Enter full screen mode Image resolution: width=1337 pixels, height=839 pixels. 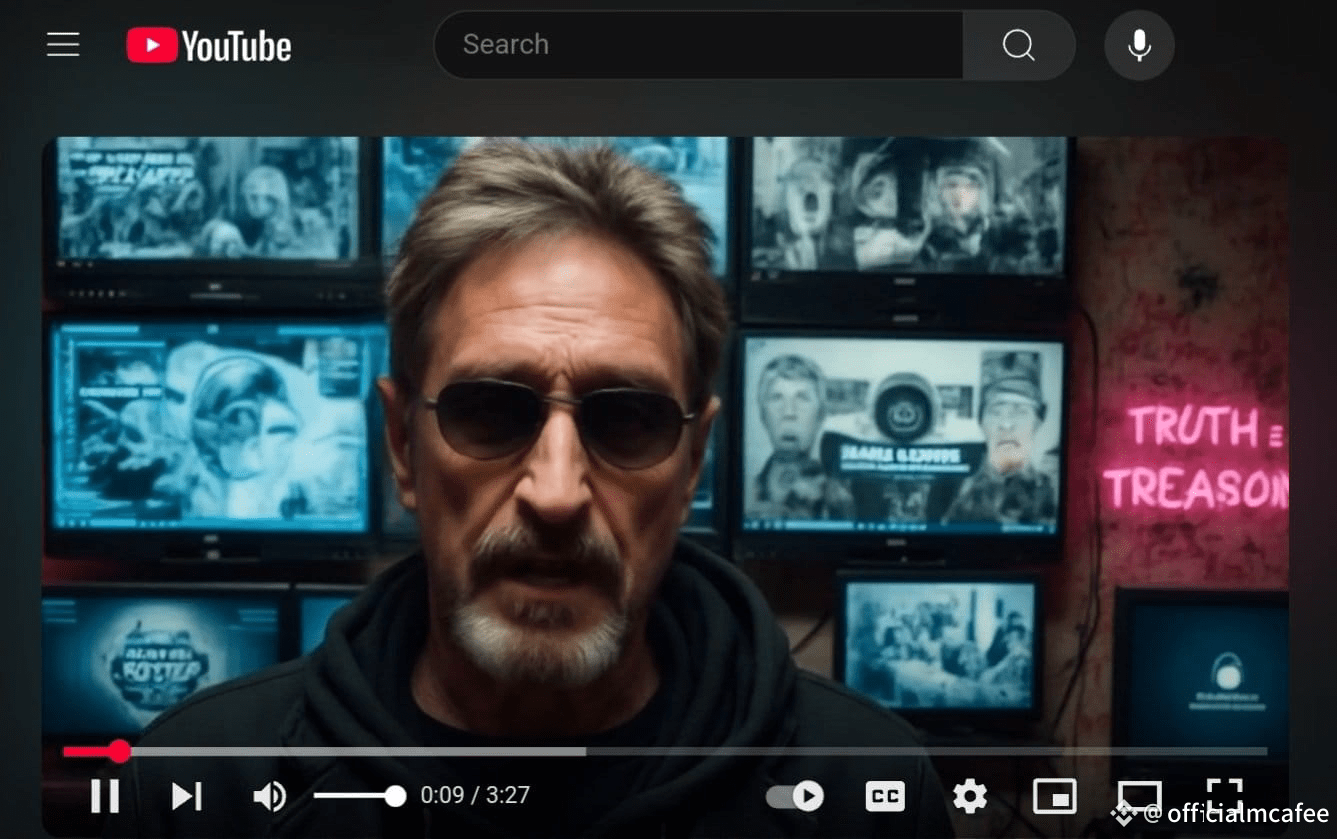tap(1224, 796)
